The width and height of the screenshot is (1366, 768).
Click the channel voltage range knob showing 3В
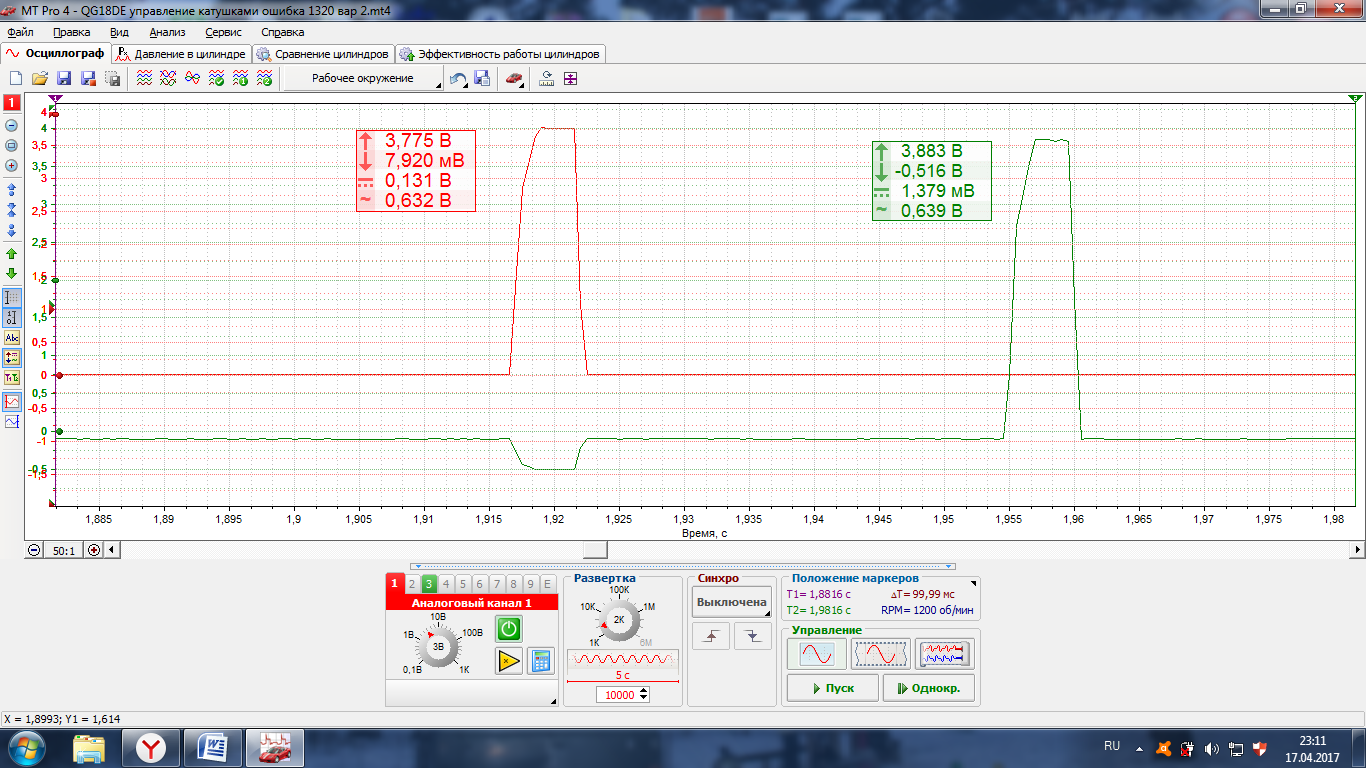(438, 647)
